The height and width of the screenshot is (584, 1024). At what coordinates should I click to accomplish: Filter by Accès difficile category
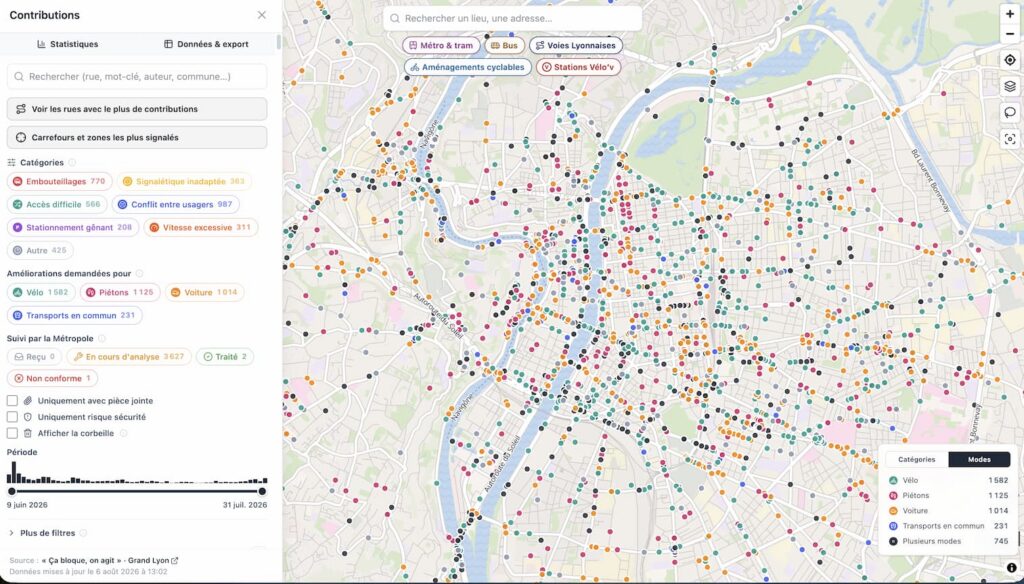(x=57, y=204)
